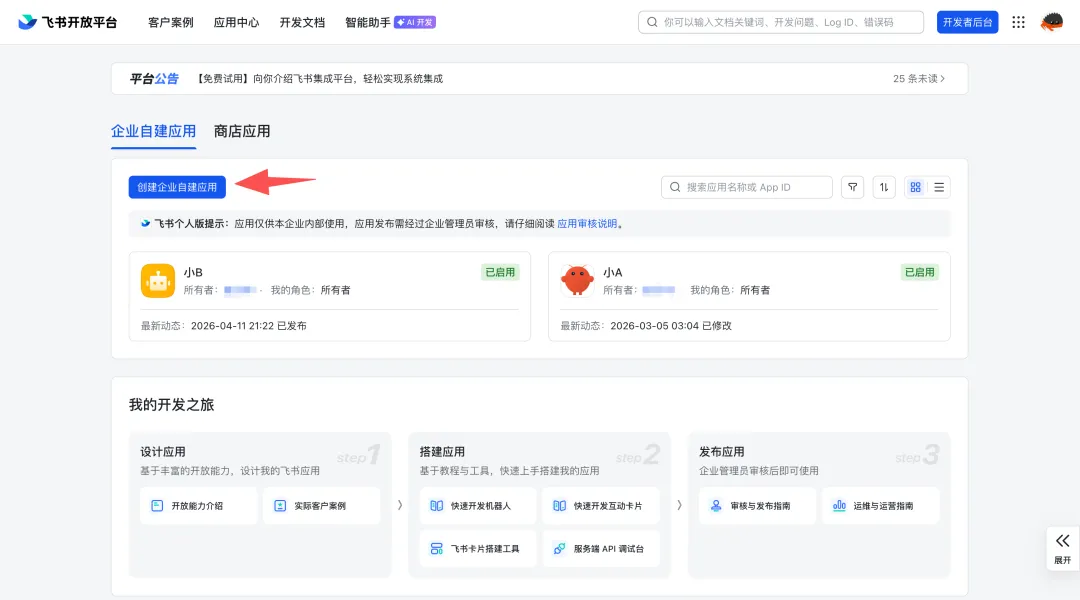Click the magnifier icon in top search bar
This screenshot has width=1080, height=600.
pos(652,22)
